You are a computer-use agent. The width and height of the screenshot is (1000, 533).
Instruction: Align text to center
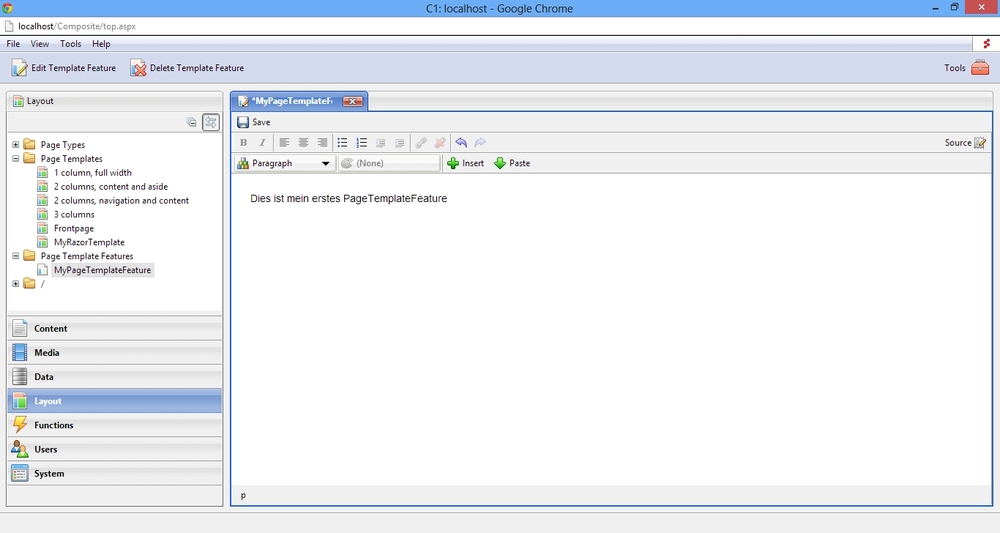pos(303,143)
